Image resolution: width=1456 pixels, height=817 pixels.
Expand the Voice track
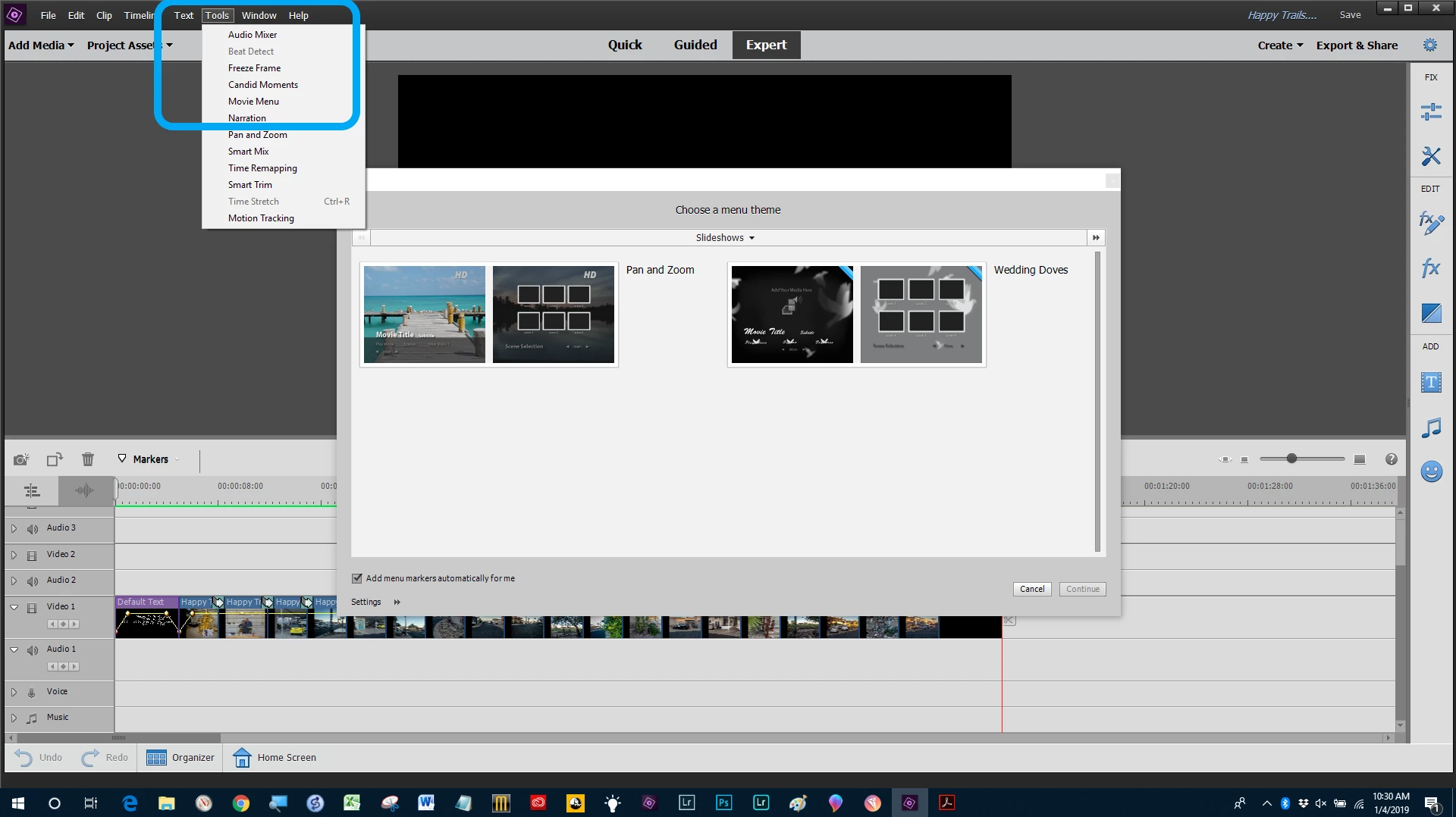tap(14, 692)
